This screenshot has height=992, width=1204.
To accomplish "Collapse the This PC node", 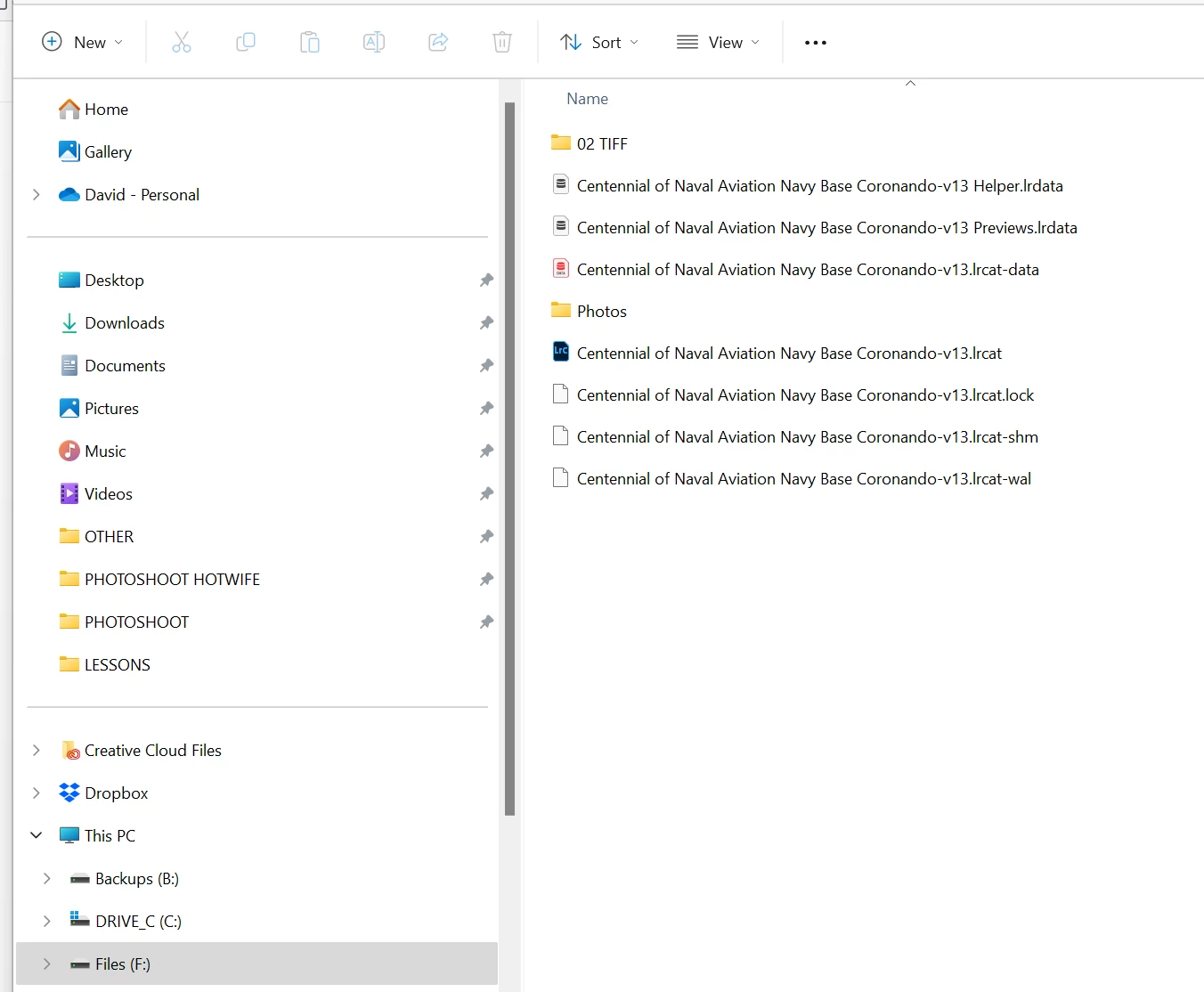I will (37, 836).
